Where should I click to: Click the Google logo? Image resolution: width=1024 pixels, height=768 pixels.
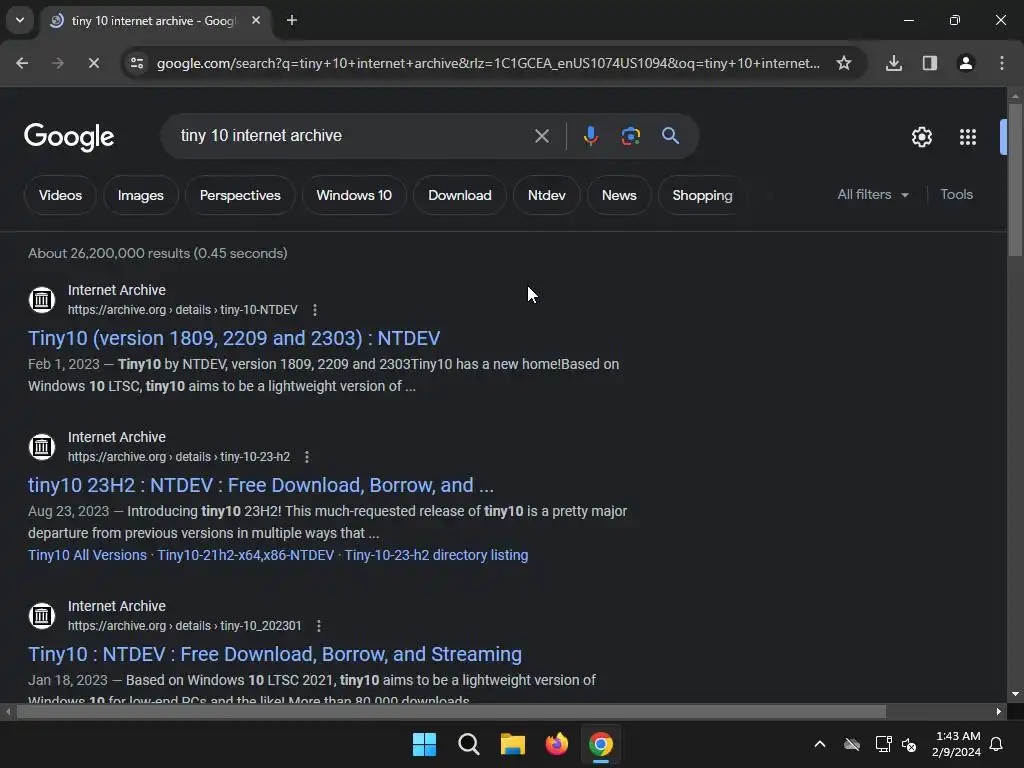(x=69, y=136)
